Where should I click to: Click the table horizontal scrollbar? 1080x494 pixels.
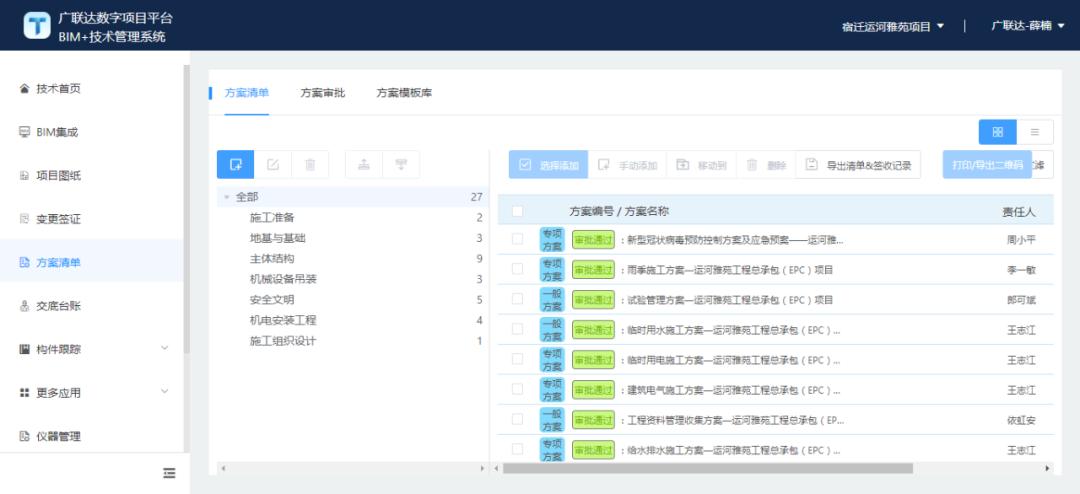[x=707, y=468]
